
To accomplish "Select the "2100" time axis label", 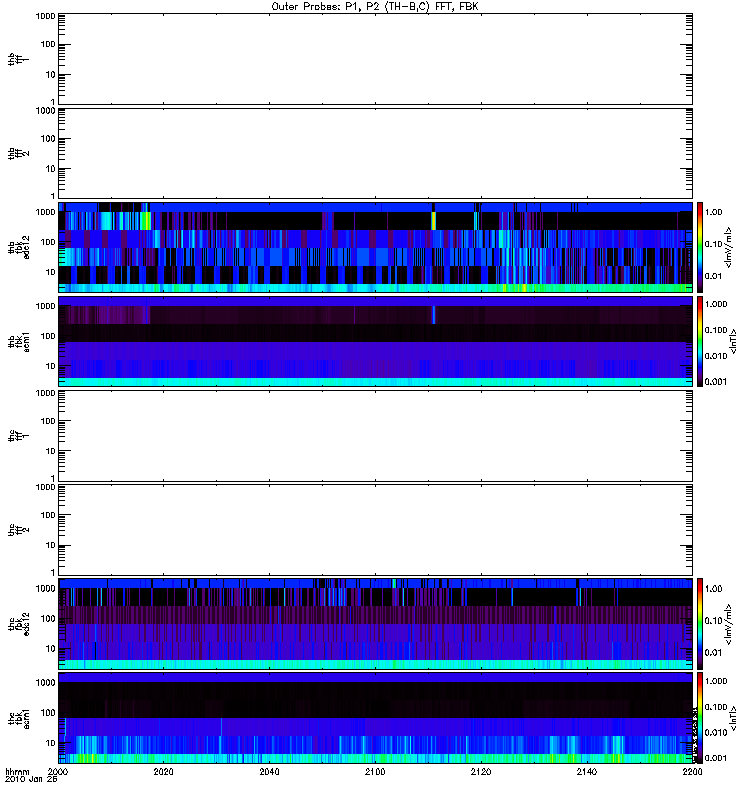I will (375, 771).
